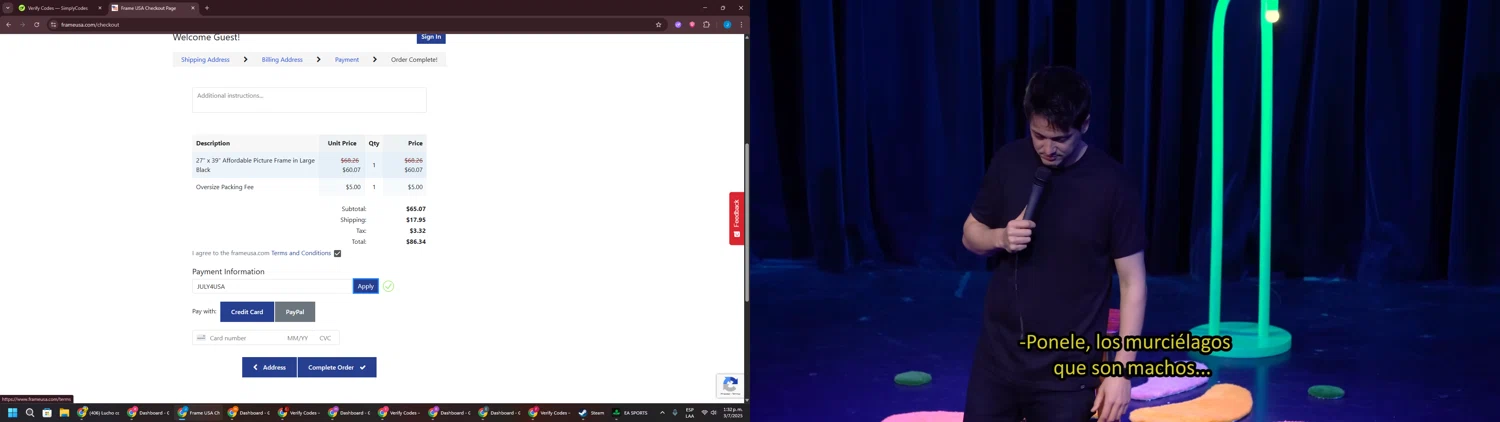The image size is (1500, 422).
Task: Open the Chrome profile avatar
Action: (727, 24)
